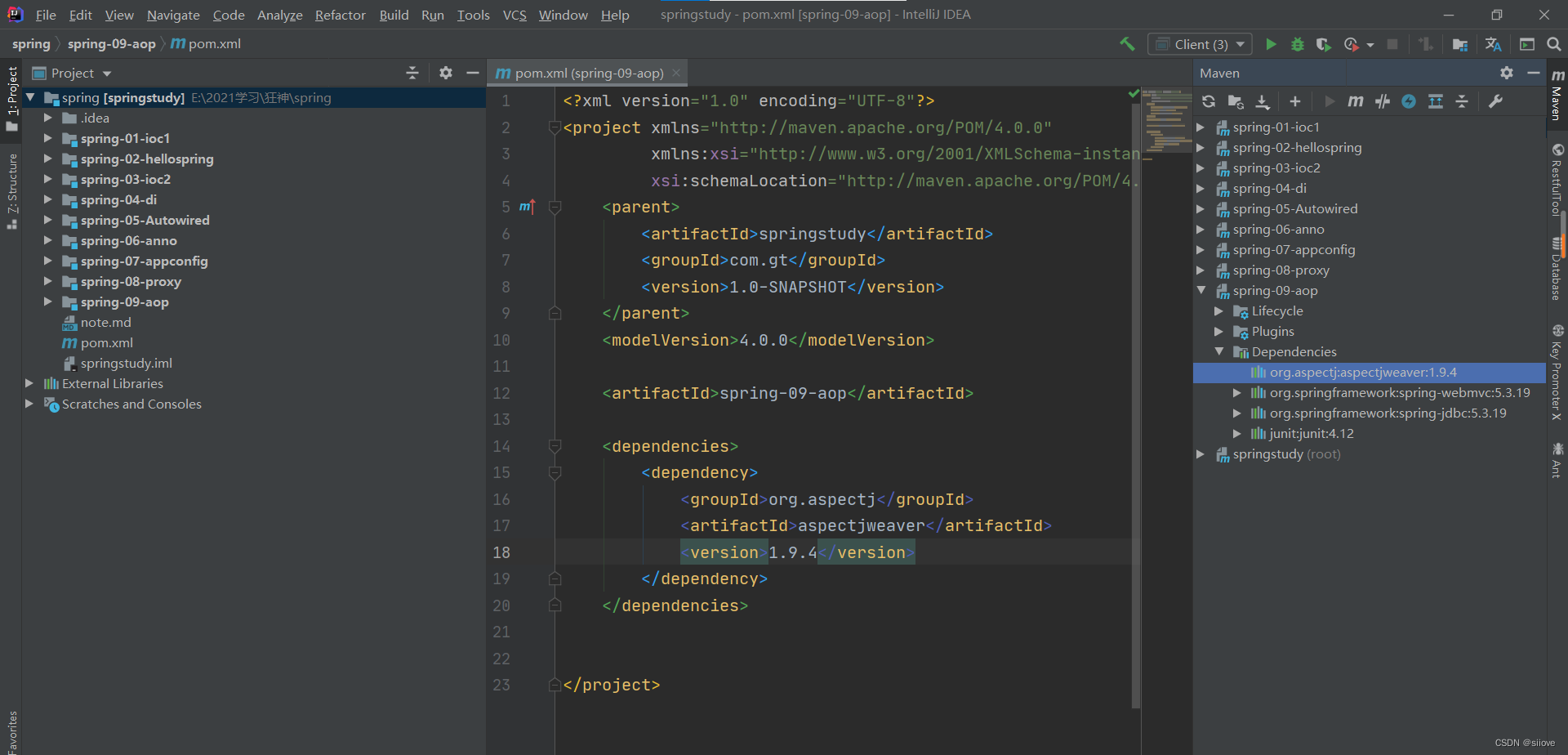Toggle the RestfulTool side stripe button
Image resolution: width=1568 pixels, height=755 pixels.
click(x=1557, y=180)
